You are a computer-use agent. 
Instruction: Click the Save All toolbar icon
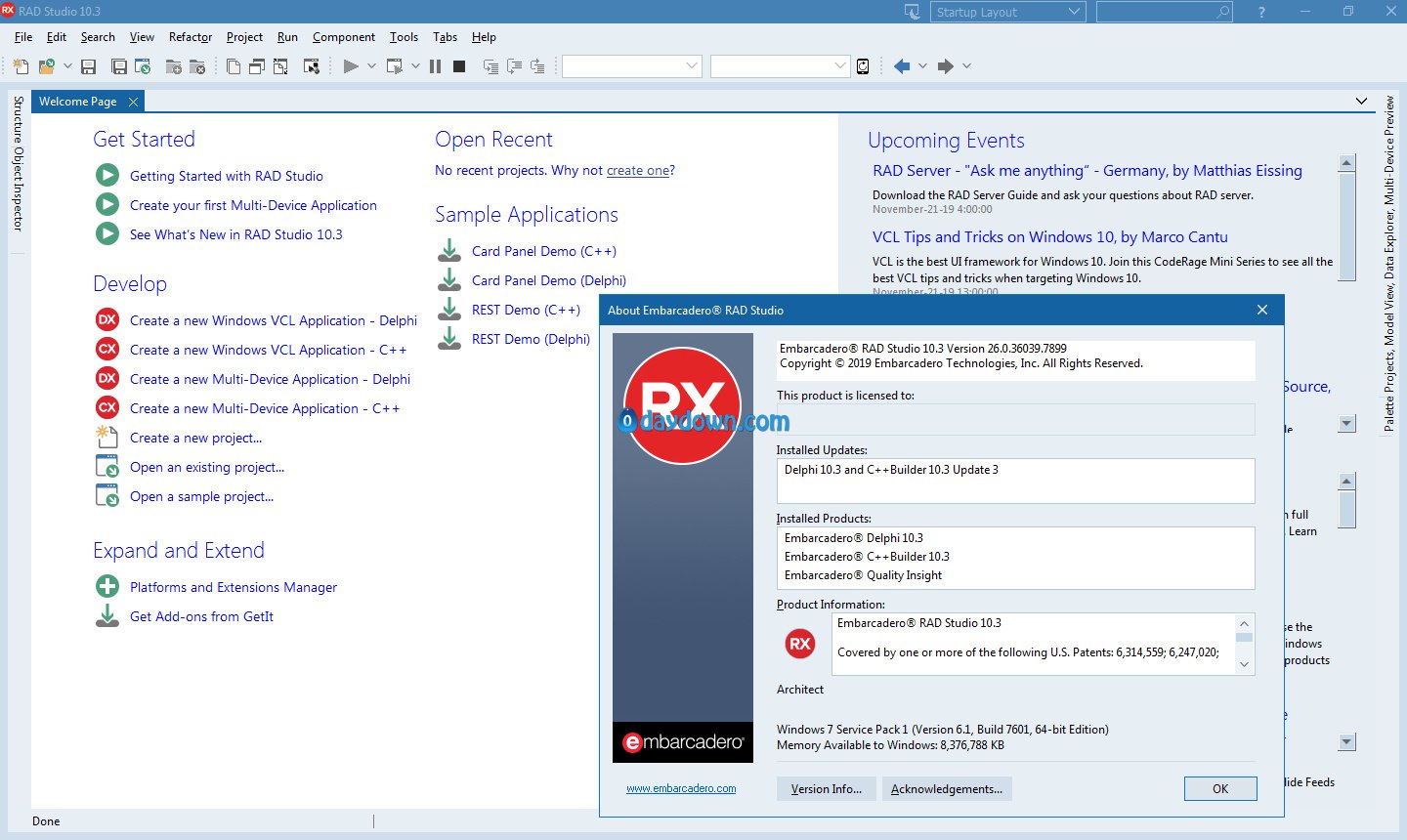click(x=118, y=66)
